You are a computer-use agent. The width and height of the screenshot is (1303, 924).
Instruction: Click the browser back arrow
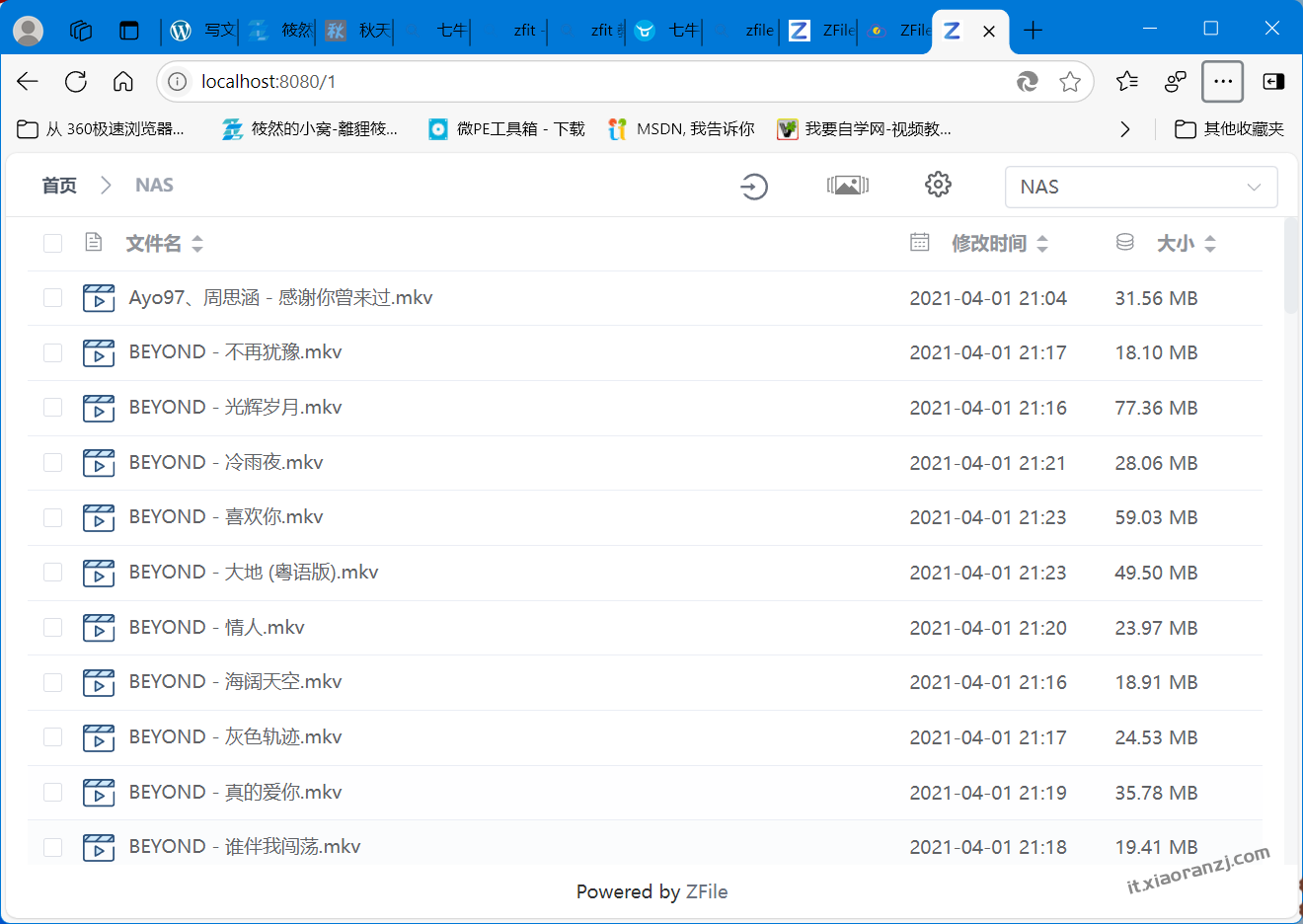point(28,81)
